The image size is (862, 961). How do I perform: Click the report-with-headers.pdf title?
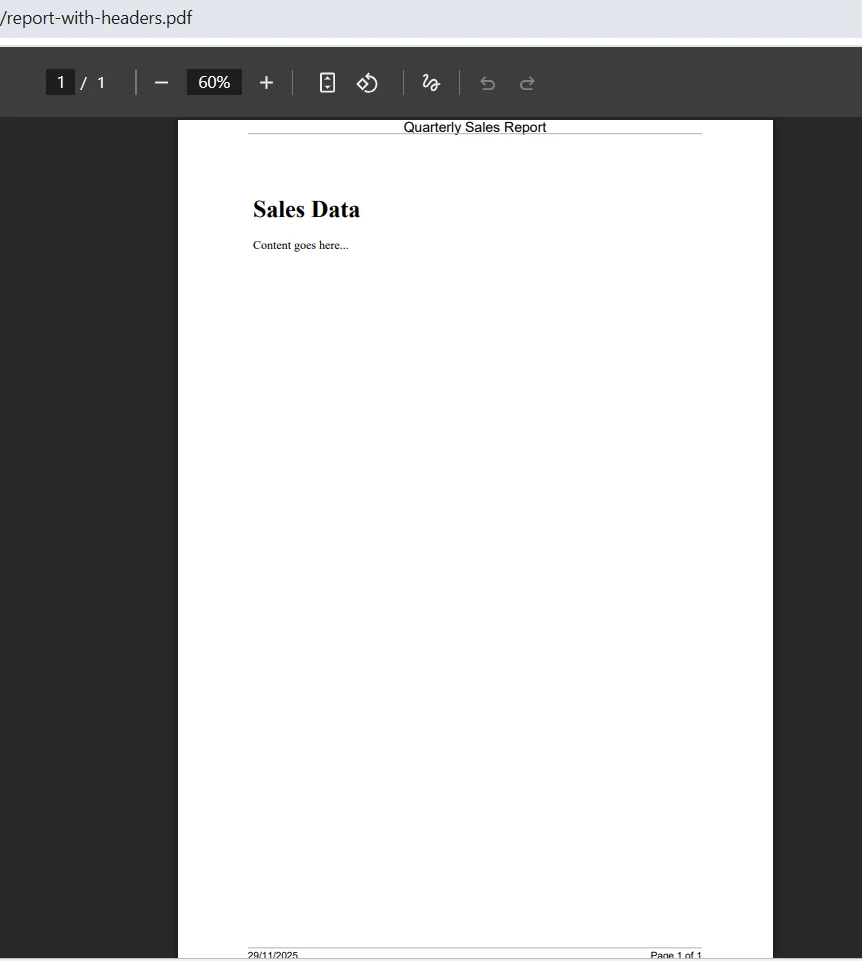(97, 17)
